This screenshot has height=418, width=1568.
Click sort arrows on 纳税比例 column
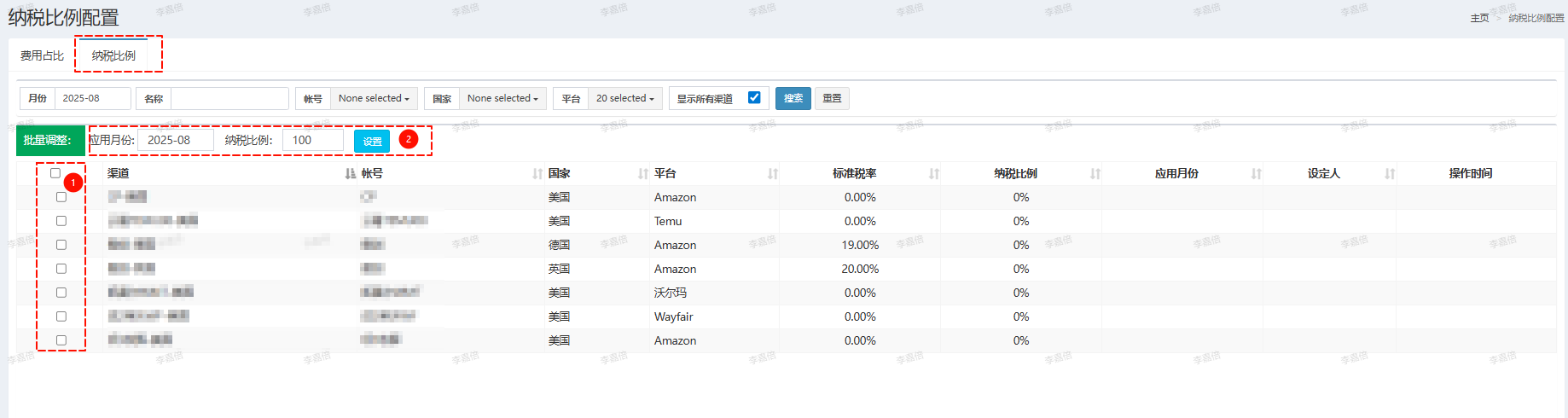pyautogui.click(x=1095, y=173)
